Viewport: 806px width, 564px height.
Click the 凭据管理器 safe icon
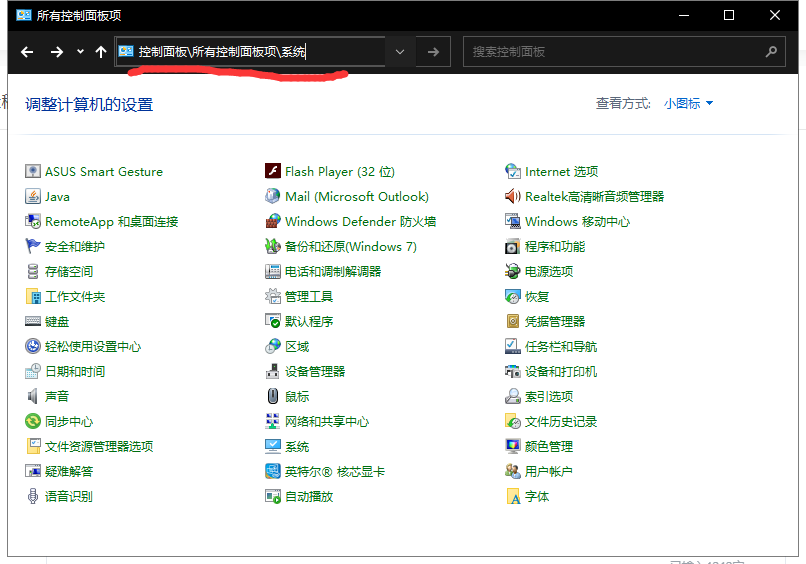(513, 321)
